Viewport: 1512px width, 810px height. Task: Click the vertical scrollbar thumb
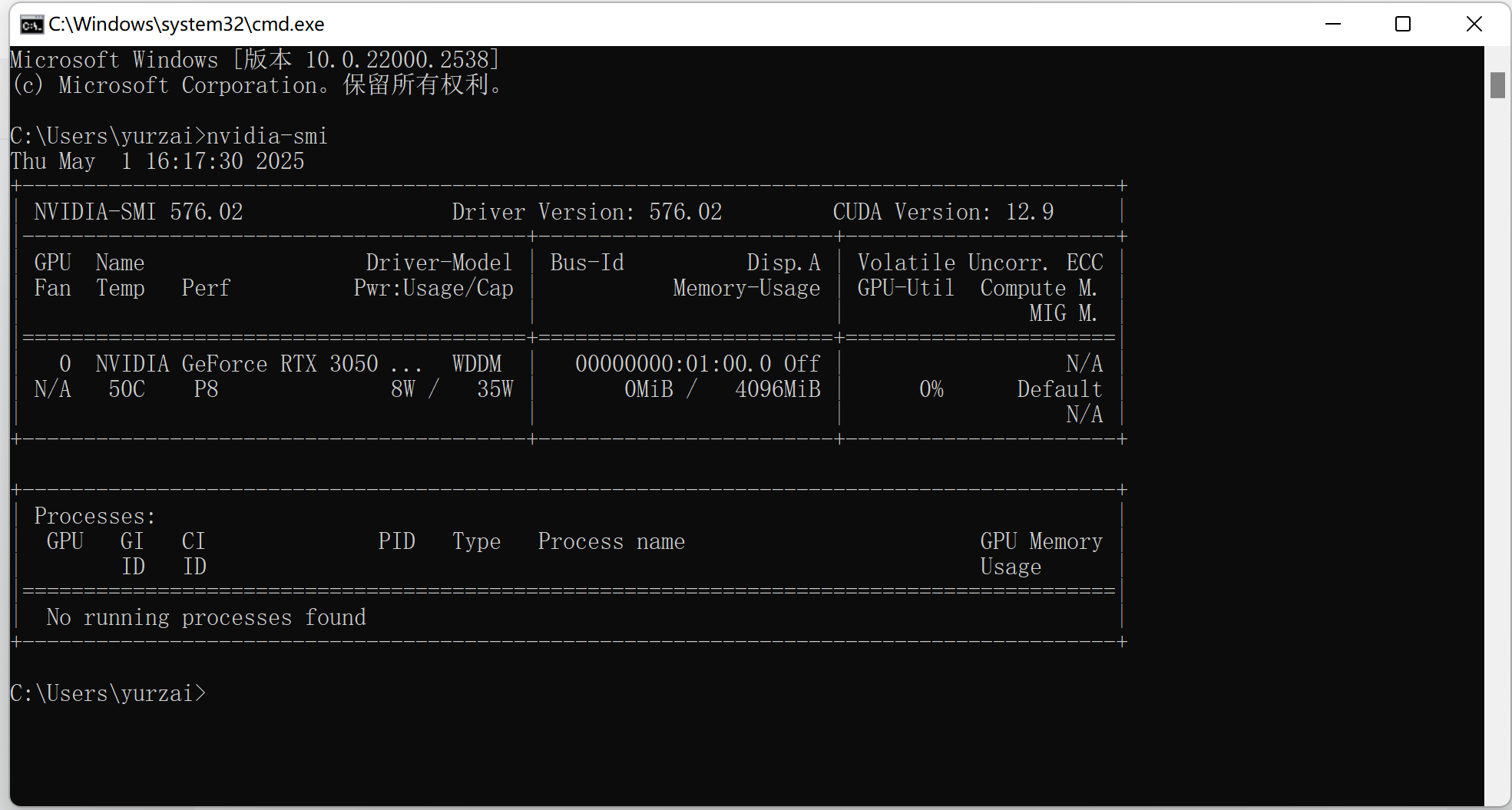(1497, 85)
